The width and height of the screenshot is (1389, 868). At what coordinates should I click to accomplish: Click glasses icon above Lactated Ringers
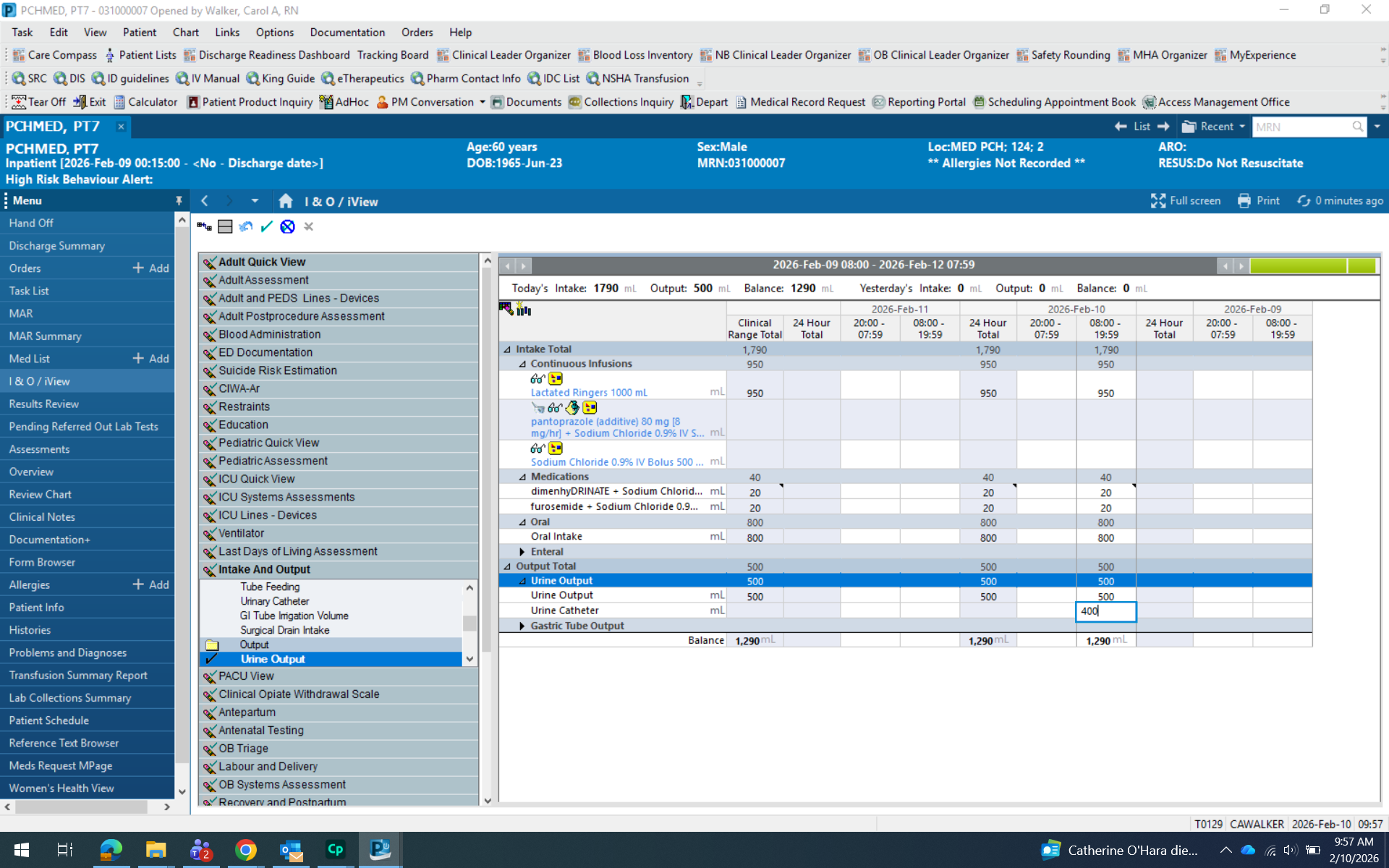tap(537, 378)
